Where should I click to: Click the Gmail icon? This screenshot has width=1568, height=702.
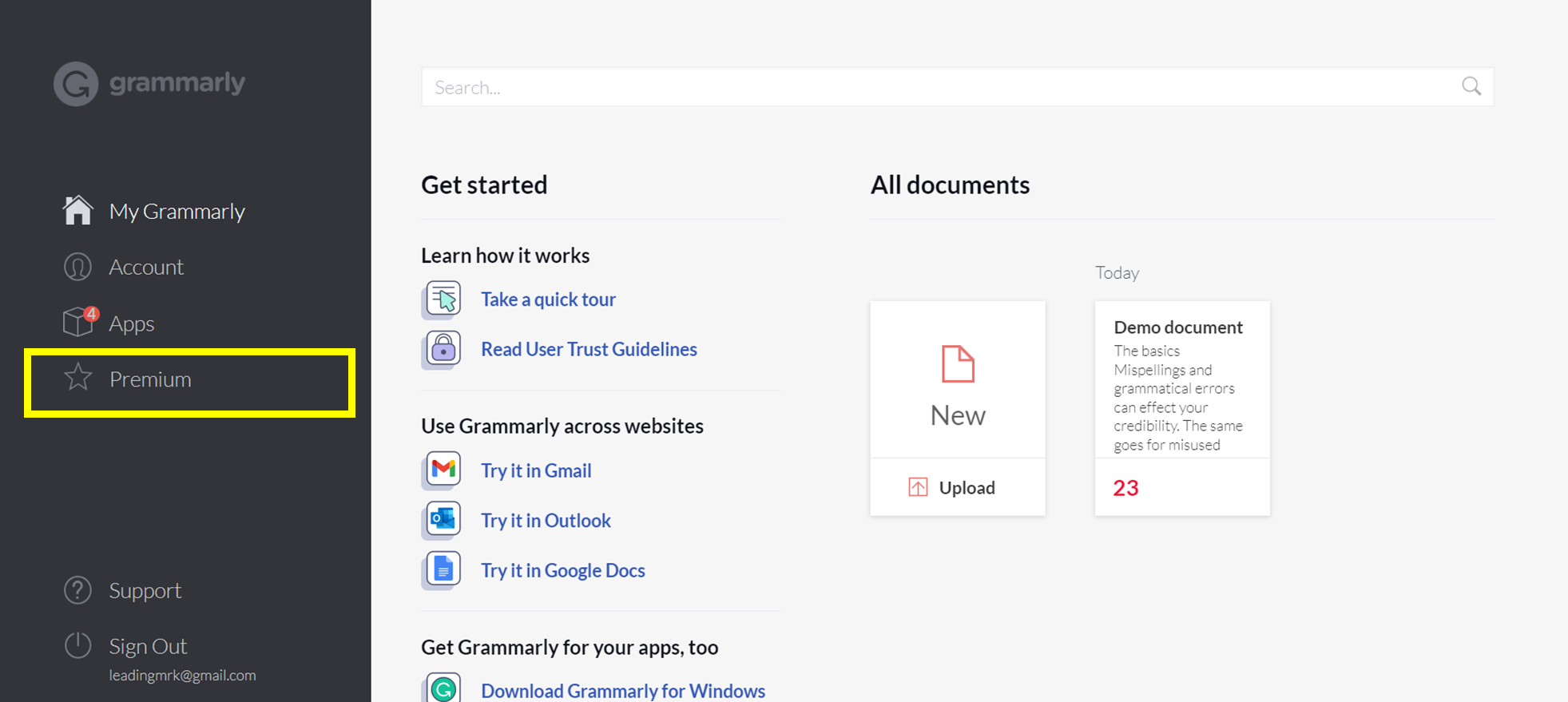coord(443,470)
